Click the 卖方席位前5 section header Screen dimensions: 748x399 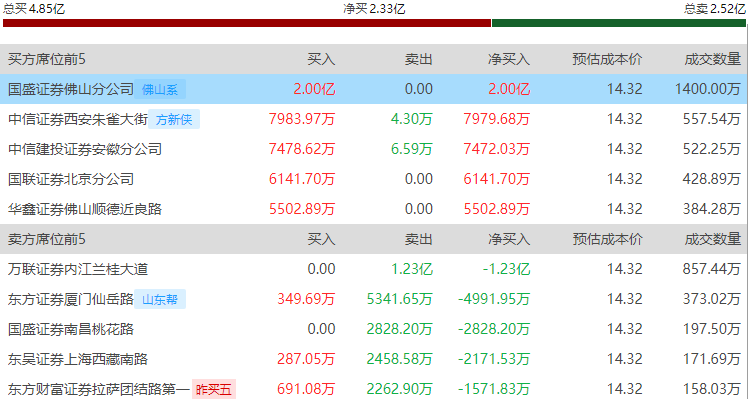(47, 239)
